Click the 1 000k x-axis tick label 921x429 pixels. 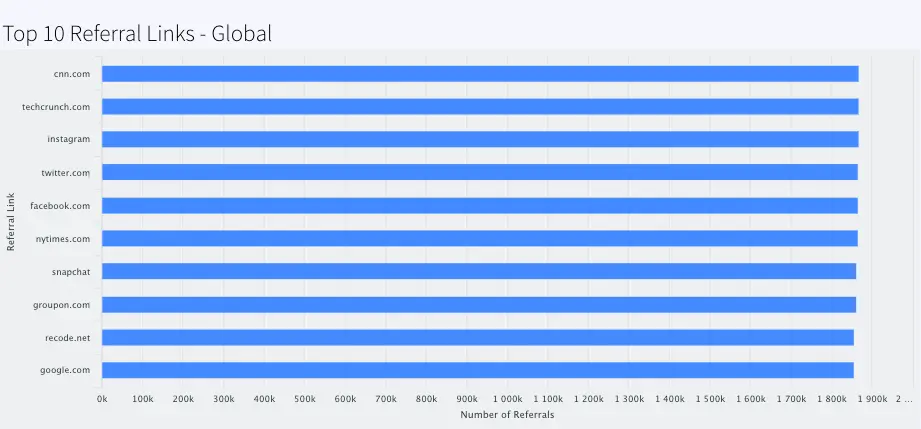[507, 399]
